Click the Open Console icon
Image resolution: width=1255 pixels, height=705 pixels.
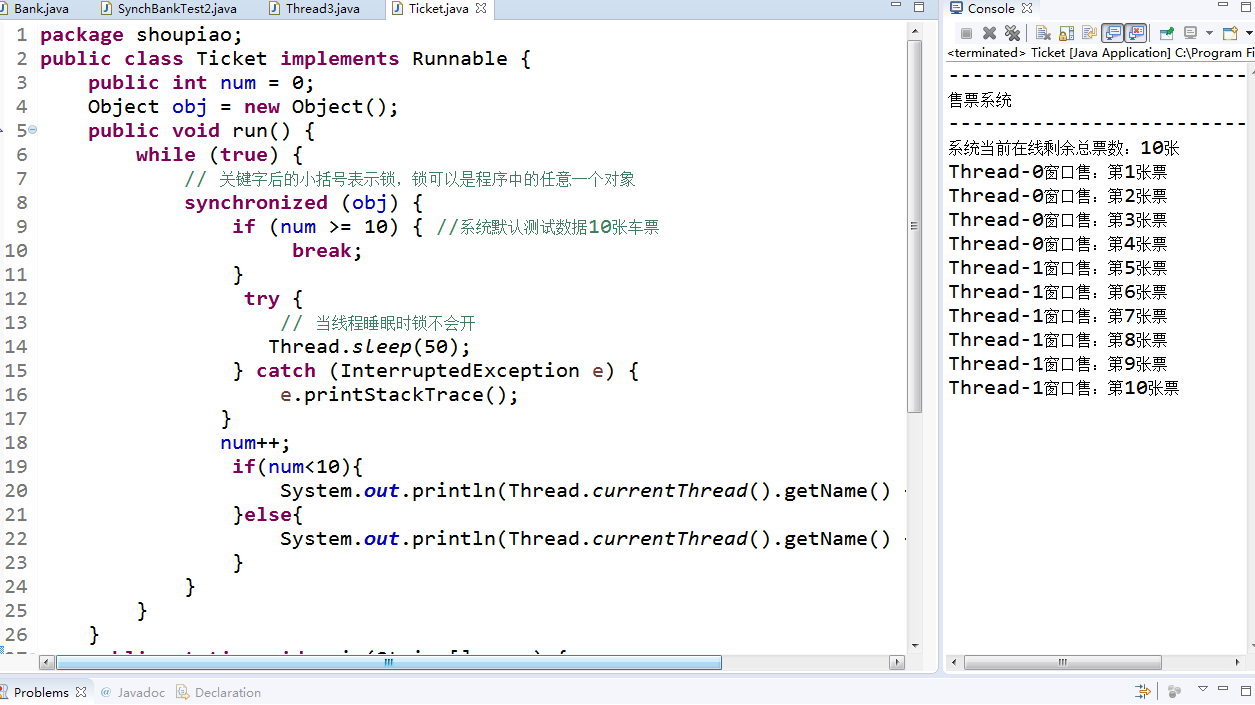point(1230,33)
